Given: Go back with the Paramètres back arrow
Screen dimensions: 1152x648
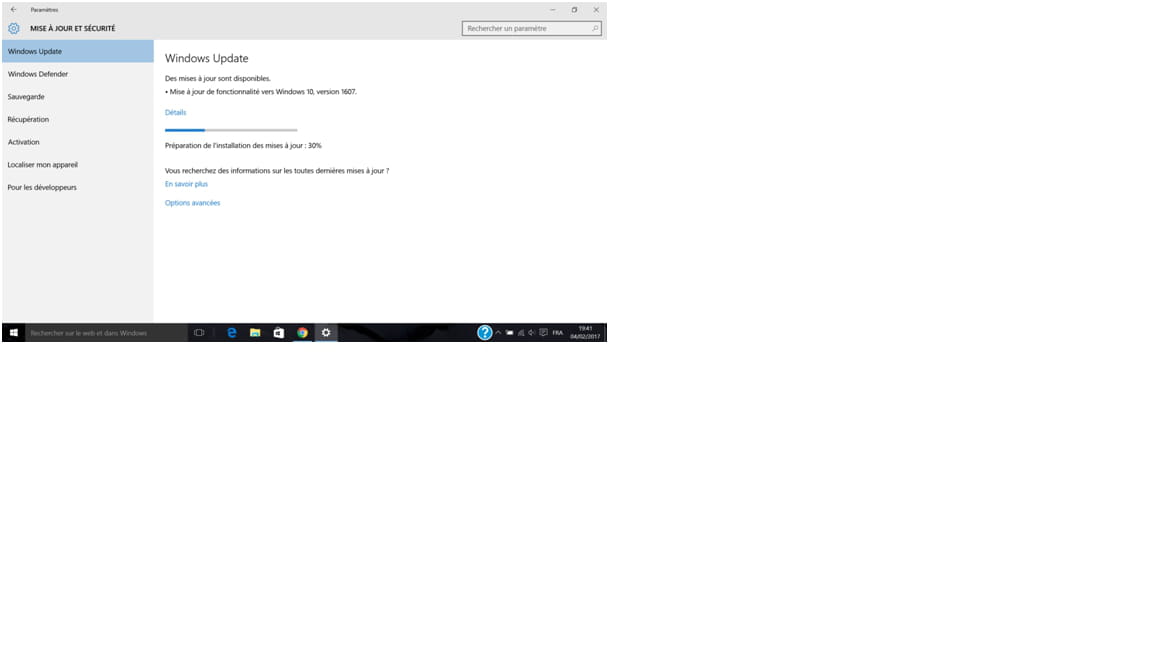Looking at the screenshot, I should (13, 10).
